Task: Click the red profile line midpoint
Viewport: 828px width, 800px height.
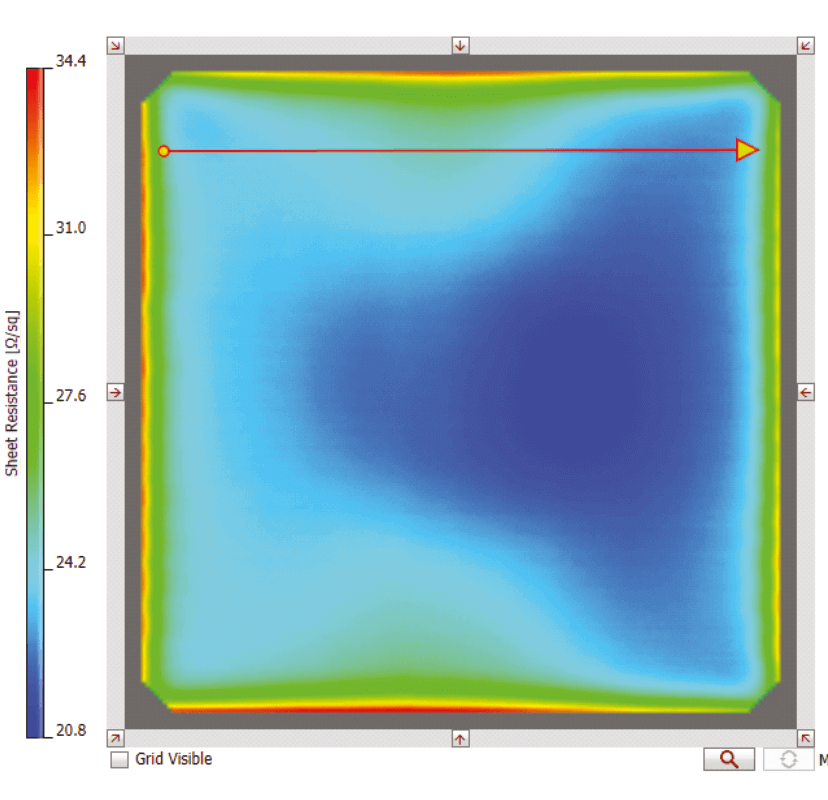Action: point(455,151)
